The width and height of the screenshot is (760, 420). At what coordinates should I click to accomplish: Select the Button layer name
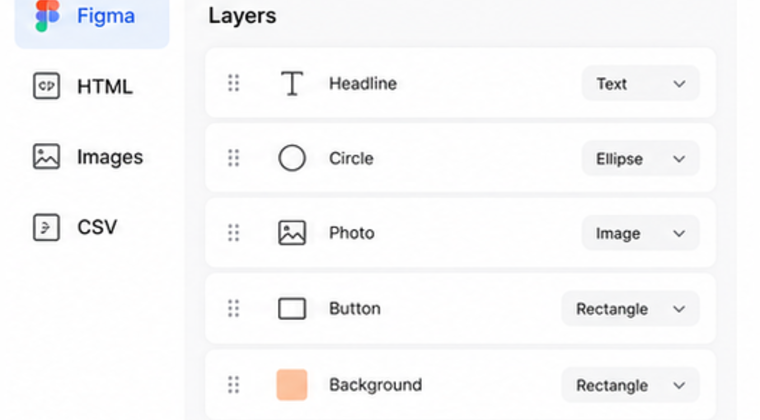[355, 309]
